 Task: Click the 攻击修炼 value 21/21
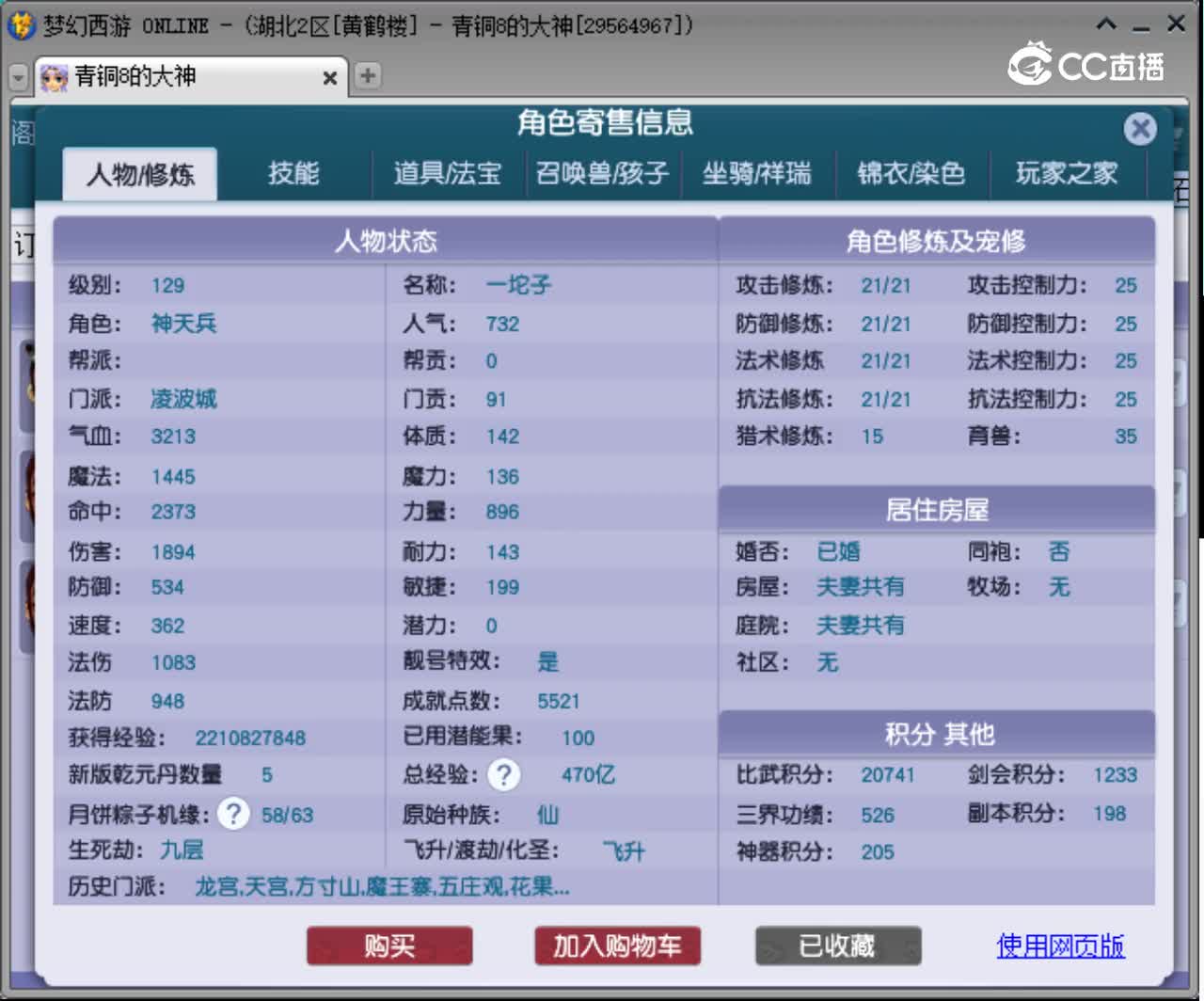pos(886,286)
